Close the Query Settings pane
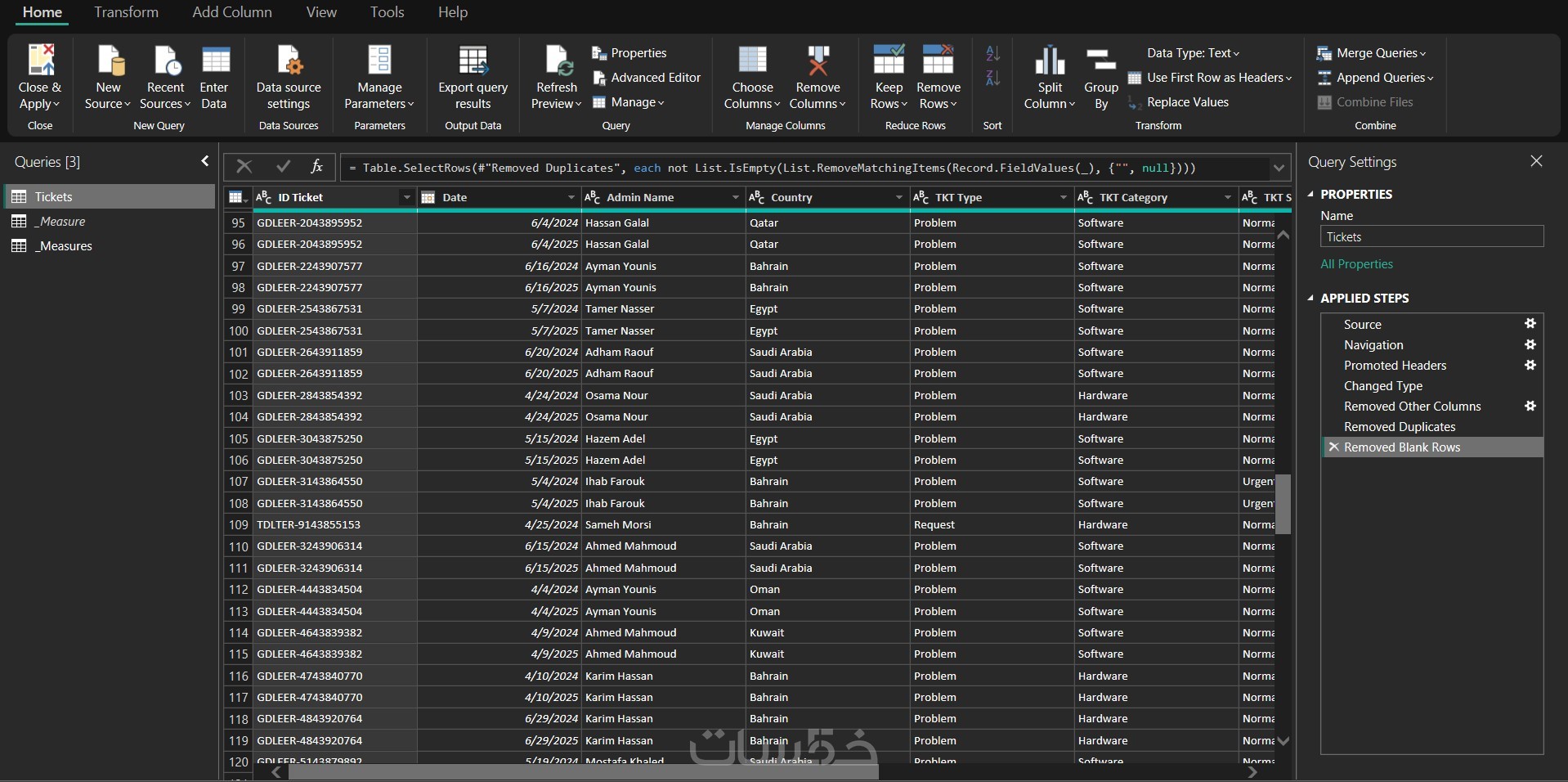The width and height of the screenshot is (1568, 782). [1536, 161]
